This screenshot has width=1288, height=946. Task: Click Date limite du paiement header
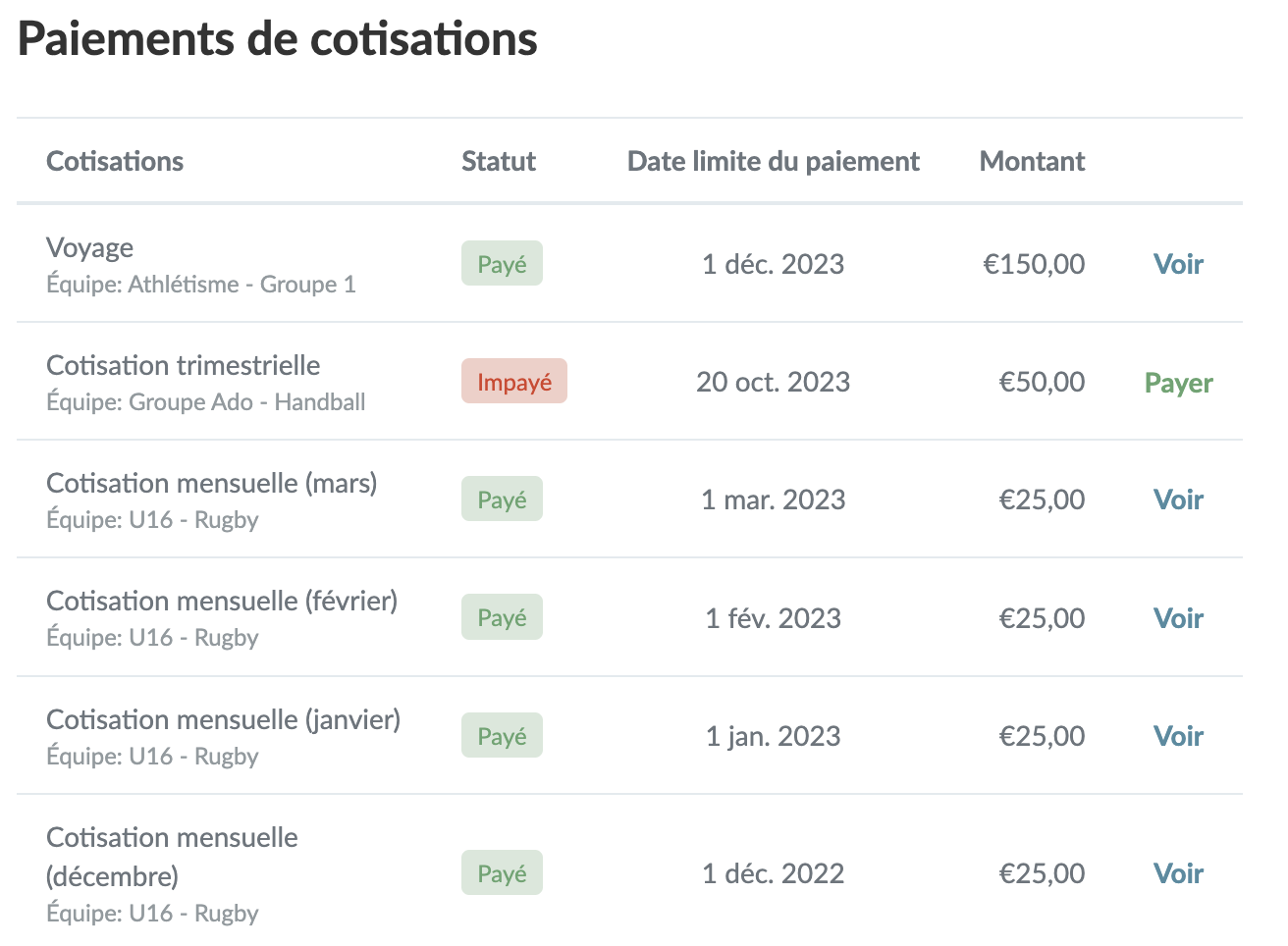773,161
